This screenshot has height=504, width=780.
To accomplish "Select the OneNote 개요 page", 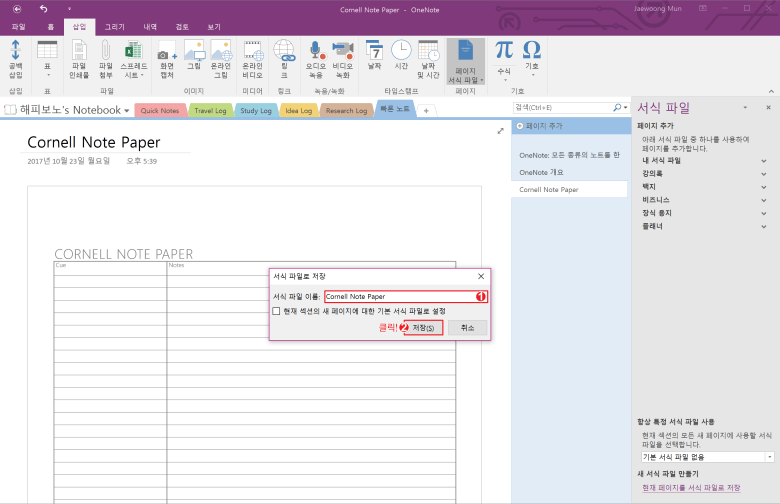I will (x=541, y=172).
